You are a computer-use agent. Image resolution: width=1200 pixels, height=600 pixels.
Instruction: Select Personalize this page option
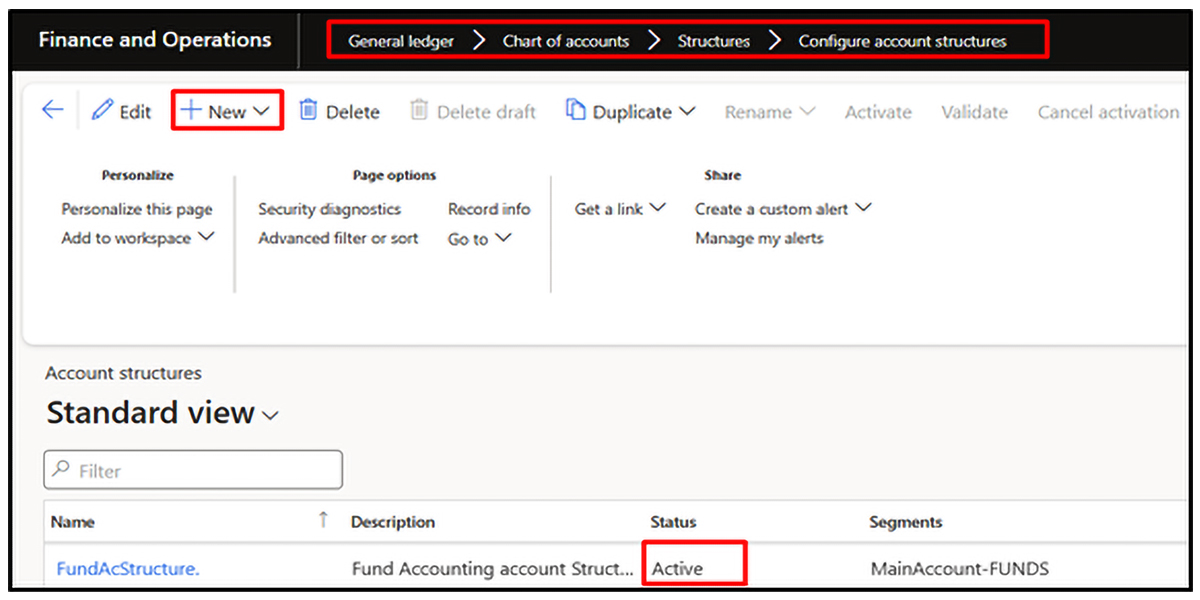click(137, 209)
